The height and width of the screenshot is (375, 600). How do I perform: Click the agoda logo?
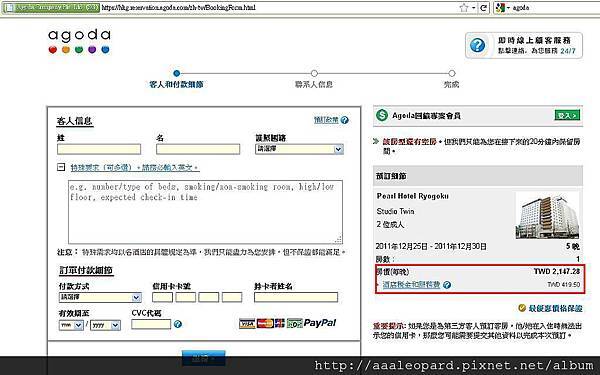tap(79, 41)
